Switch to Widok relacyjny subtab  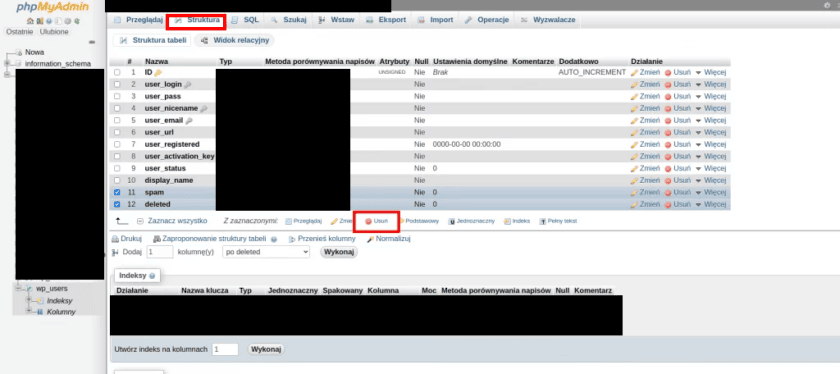[x=235, y=40]
